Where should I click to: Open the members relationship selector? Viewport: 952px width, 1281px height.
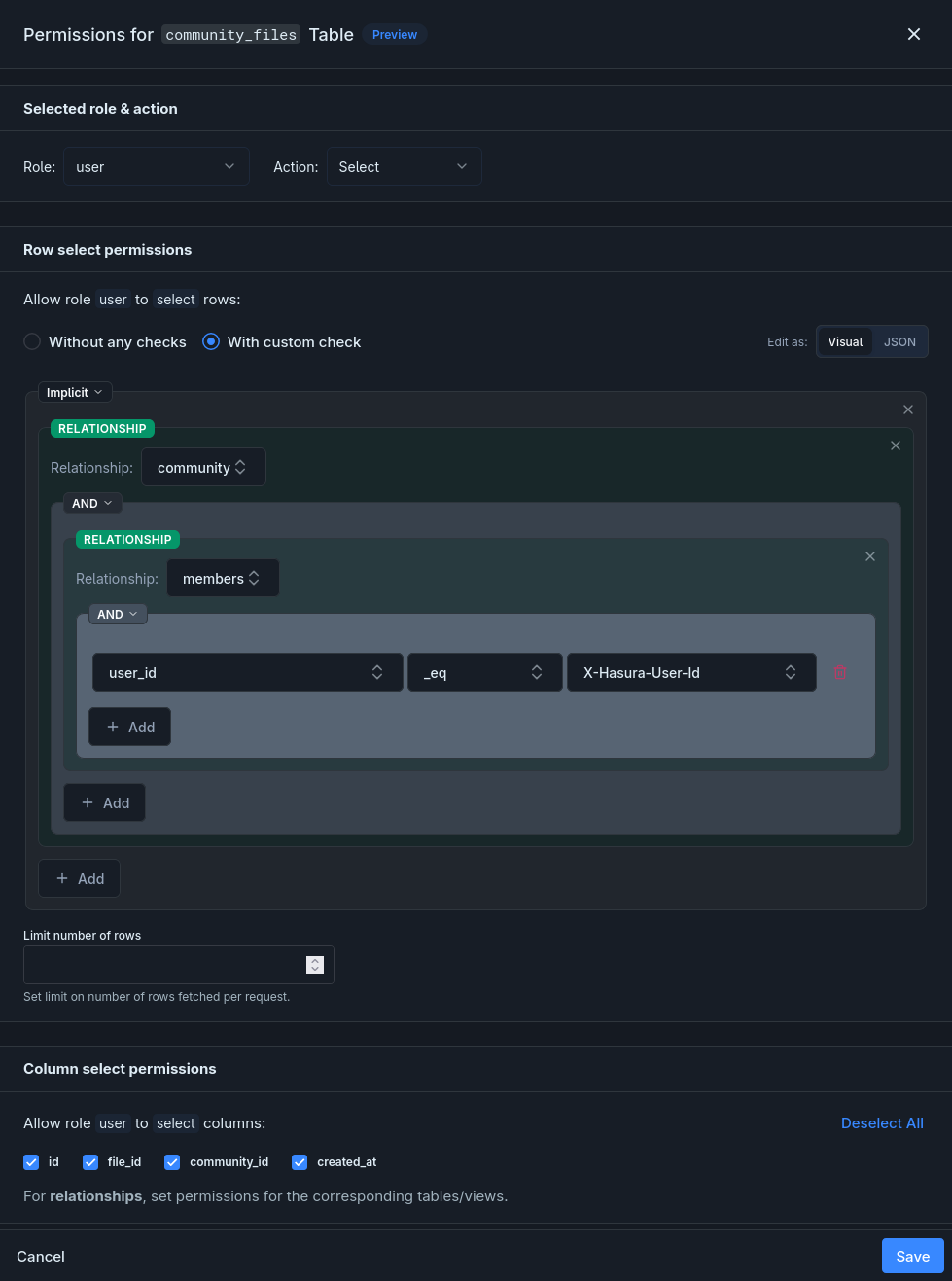click(223, 578)
